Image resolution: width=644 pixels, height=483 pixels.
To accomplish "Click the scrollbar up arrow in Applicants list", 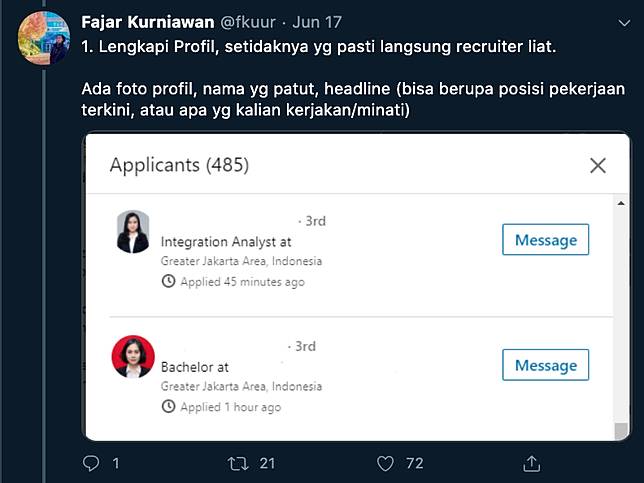I will (x=621, y=203).
